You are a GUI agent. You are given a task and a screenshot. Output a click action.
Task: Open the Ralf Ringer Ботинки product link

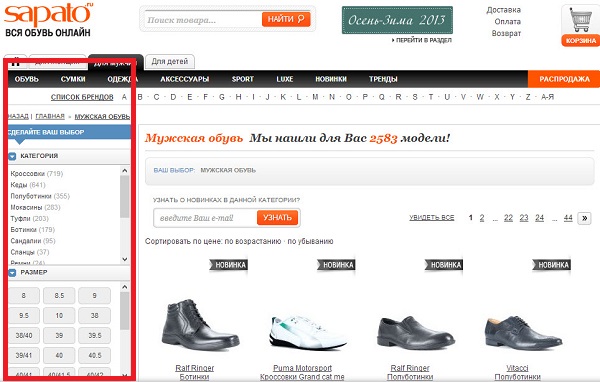point(194,372)
